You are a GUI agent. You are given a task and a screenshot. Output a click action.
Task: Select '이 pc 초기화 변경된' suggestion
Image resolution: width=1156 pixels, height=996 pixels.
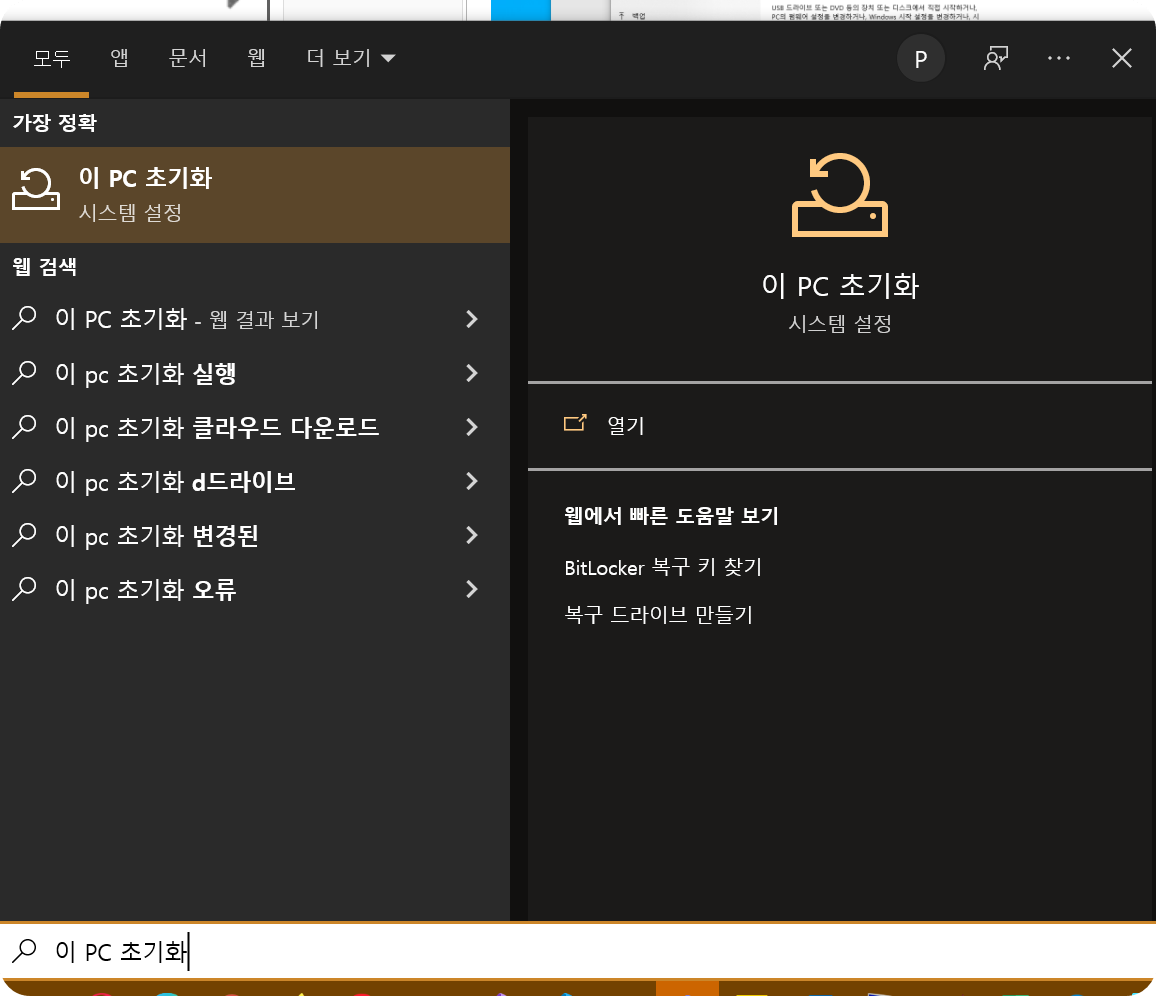pyautogui.click(x=254, y=535)
